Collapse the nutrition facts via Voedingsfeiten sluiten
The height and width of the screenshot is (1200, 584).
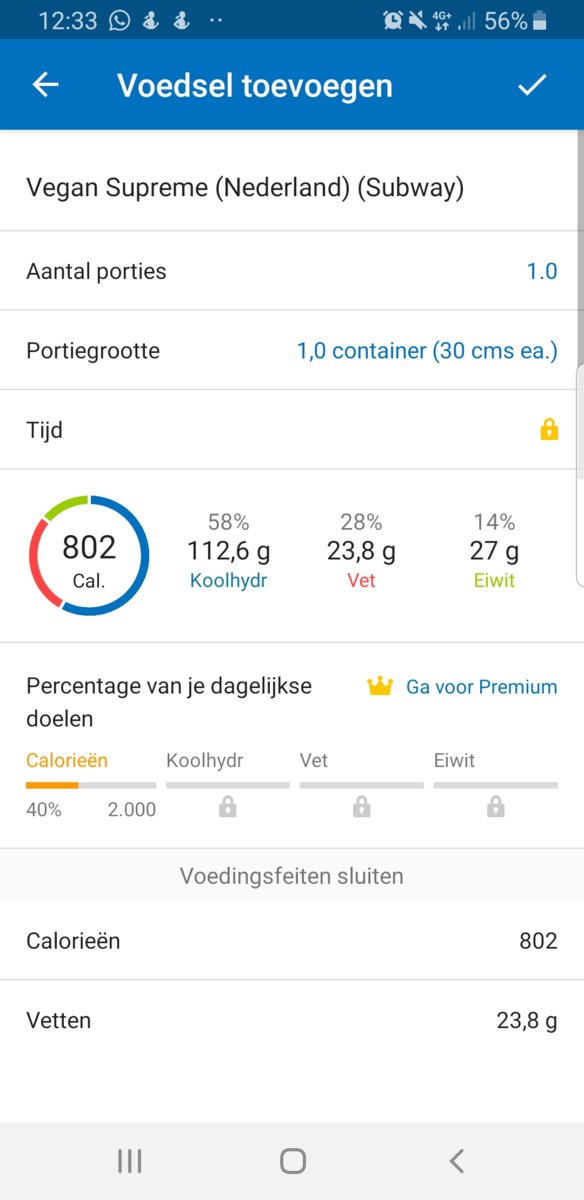pyautogui.click(x=292, y=876)
